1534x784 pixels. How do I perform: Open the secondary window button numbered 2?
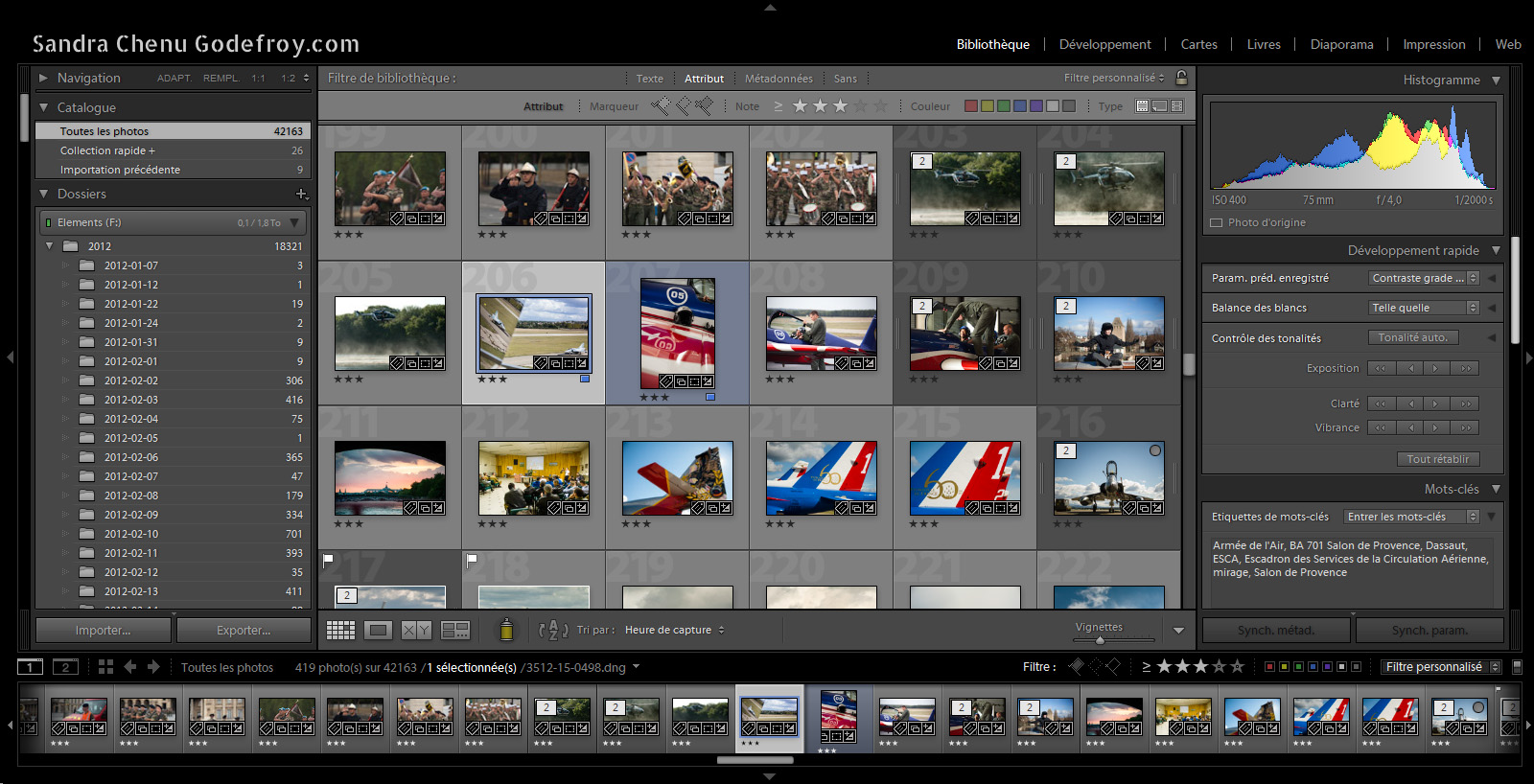[x=65, y=667]
